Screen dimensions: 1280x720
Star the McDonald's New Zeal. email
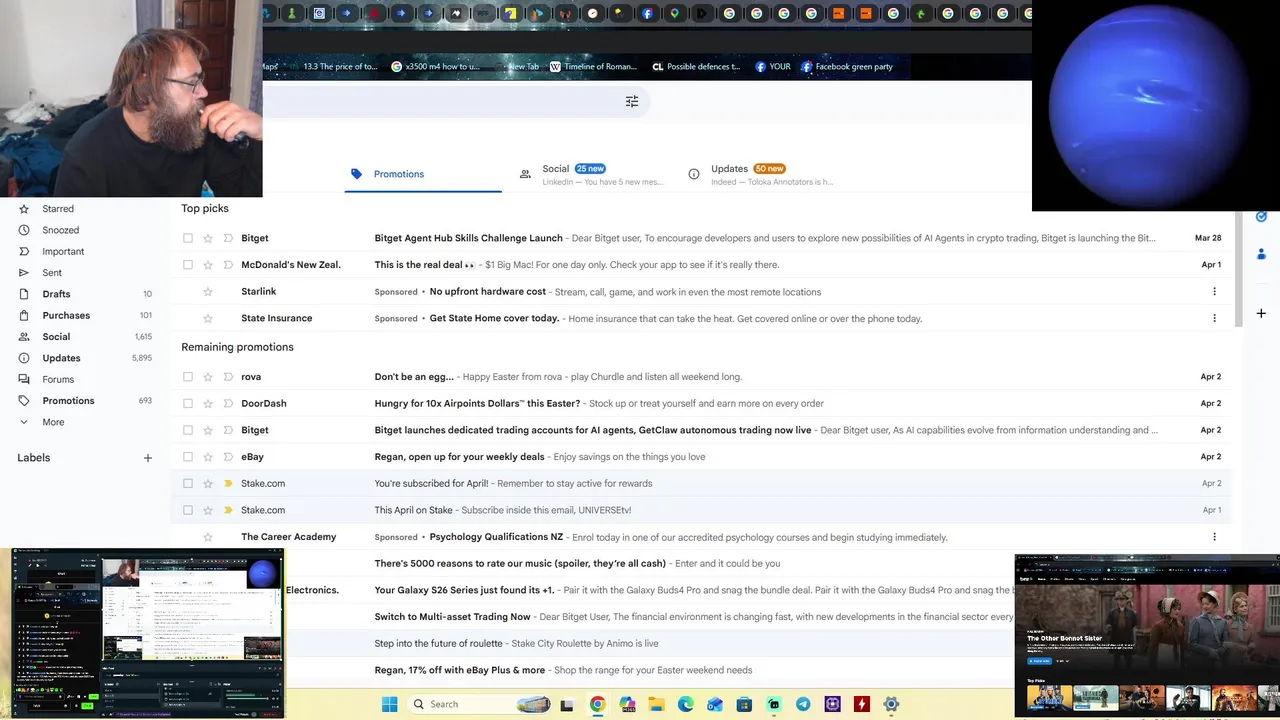(208, 265)
